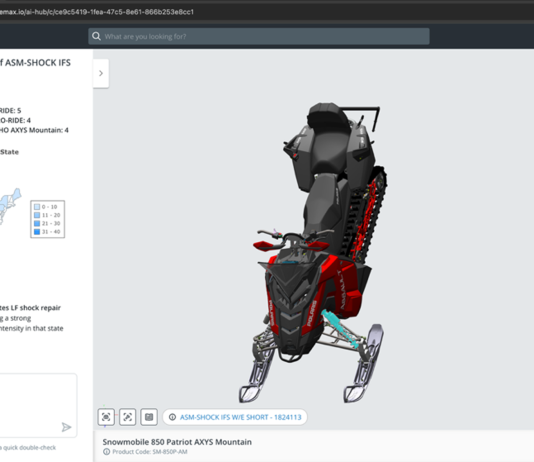Open the ASM-SHOCK IFS W/E SHORT - 1824113 part link
Image resolution: width=534 pixels, height=462 pixels.
coord(240,417)
